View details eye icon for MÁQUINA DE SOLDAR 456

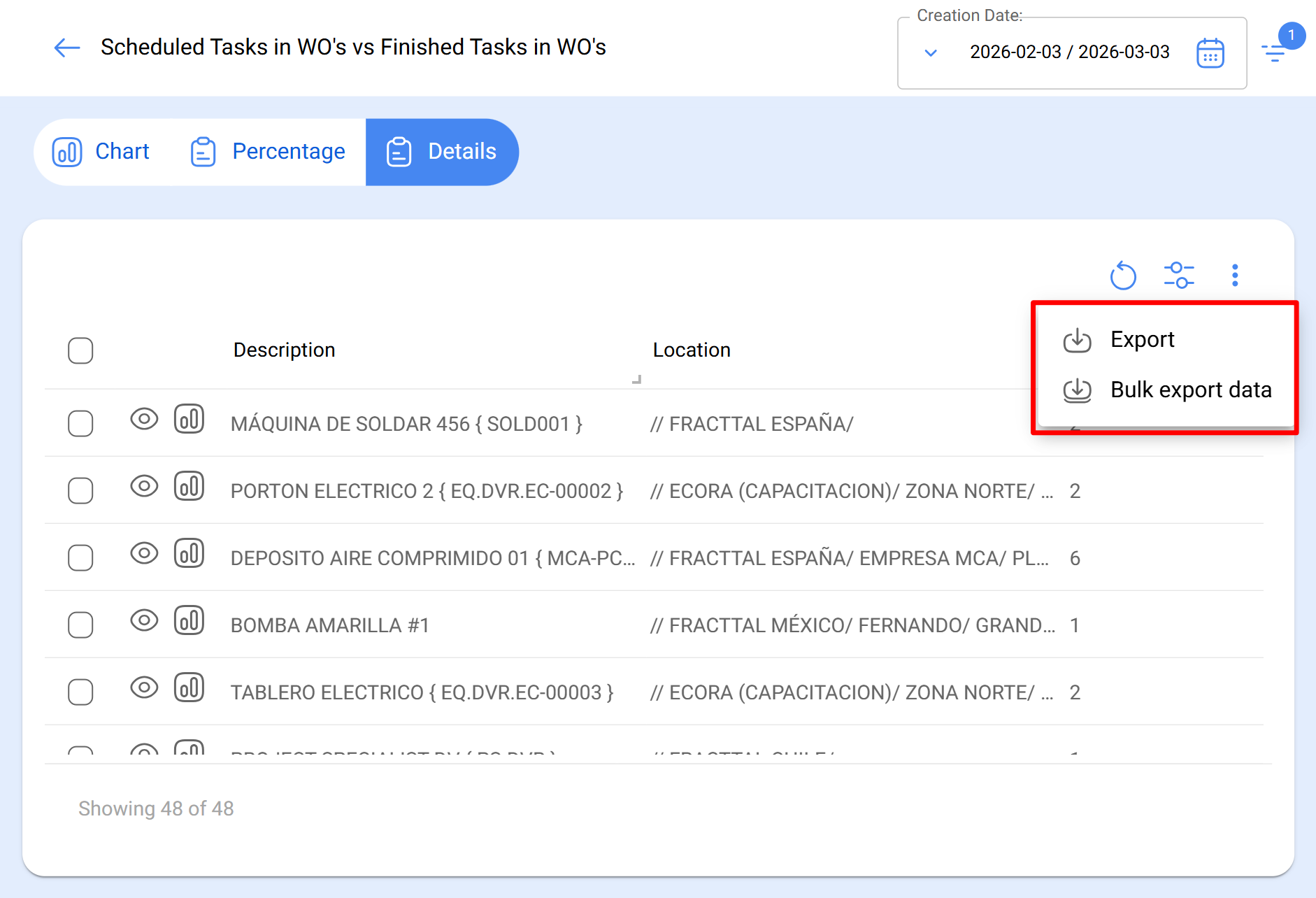tap(144, 420)
